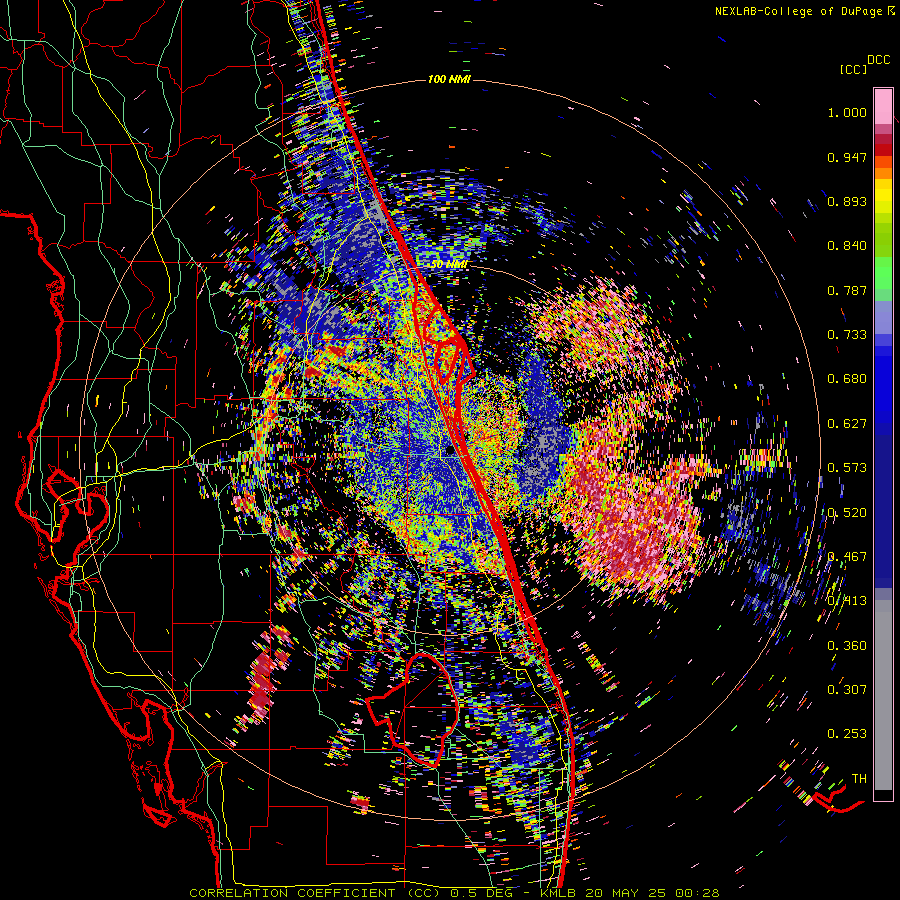Image resolution: width=900 pixels, height=900 pixels.
Task: Click the pink 1.000 band of color scale
Action: [883, 106]
